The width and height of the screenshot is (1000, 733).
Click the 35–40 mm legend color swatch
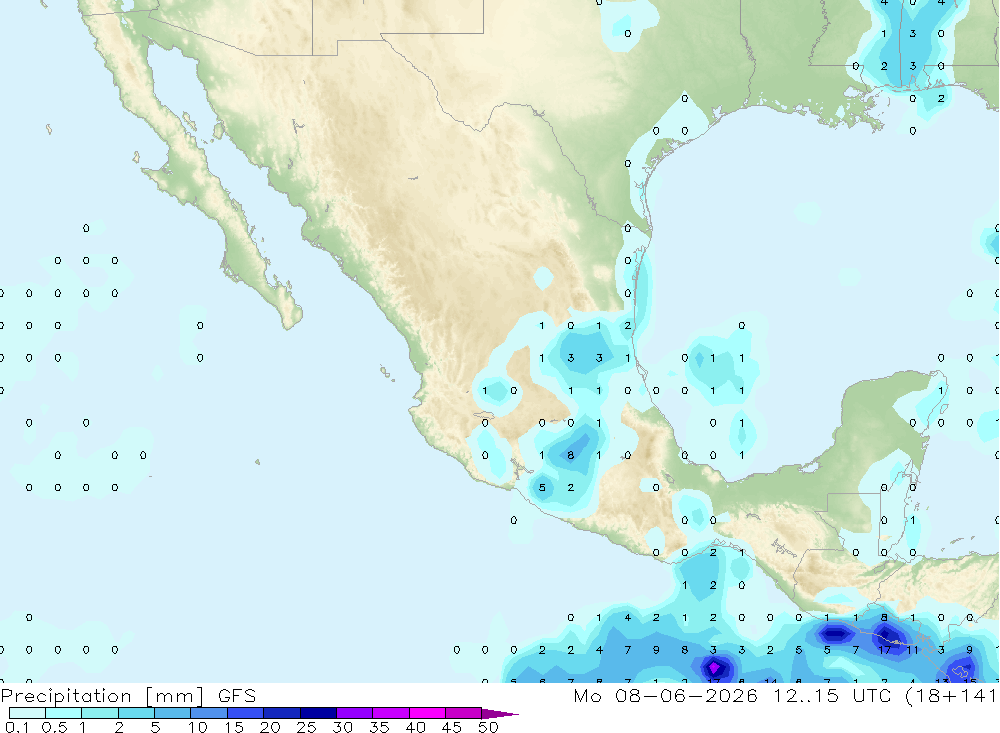391,713
